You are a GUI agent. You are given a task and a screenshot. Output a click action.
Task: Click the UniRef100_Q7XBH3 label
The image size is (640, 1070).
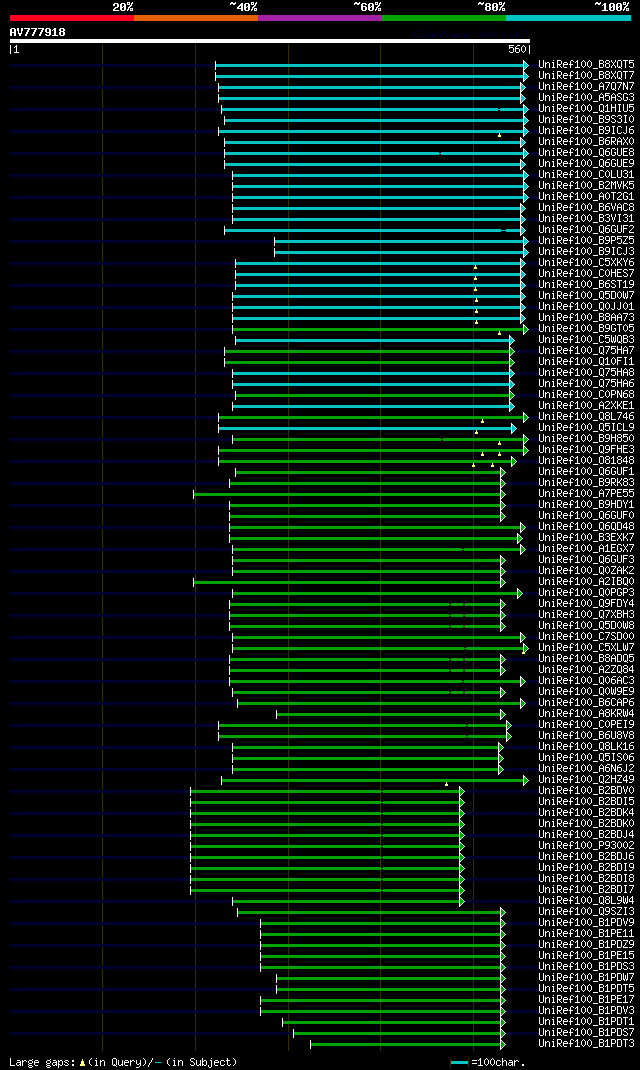pyautogui.click(x=586, y=614)
